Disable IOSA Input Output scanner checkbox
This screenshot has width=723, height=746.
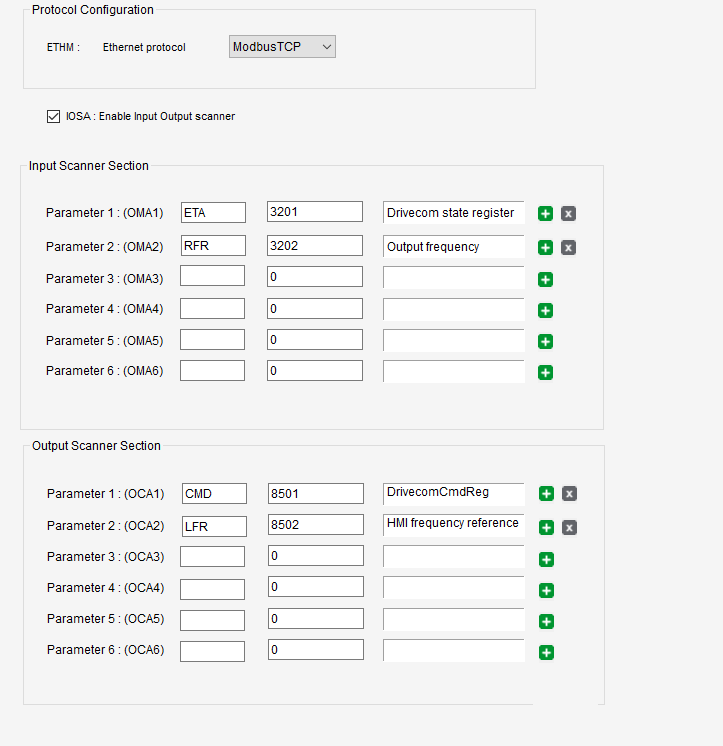click(54, 116)
